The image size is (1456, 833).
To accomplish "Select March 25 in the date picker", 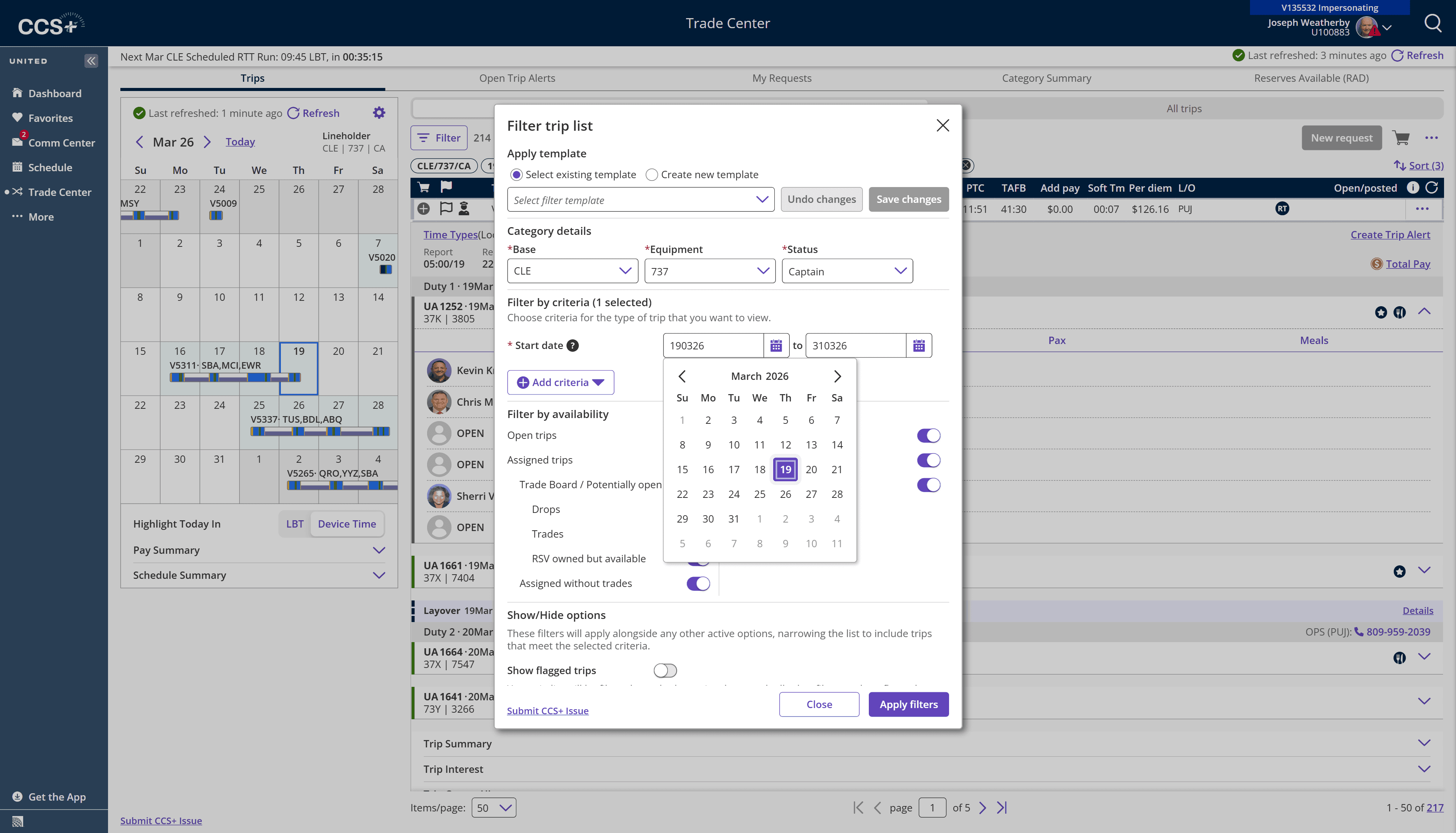I will coord(760,494).
